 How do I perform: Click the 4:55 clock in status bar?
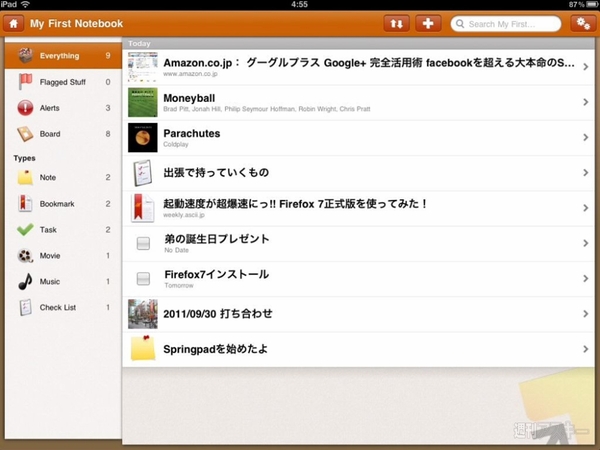[299, 4]
